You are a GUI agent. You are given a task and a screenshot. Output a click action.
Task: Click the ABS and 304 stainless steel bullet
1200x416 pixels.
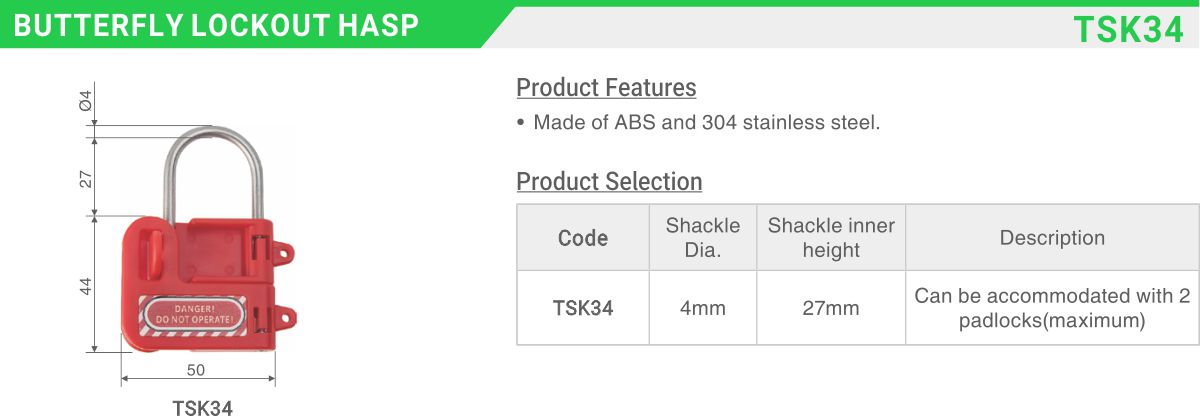point(699,123)
